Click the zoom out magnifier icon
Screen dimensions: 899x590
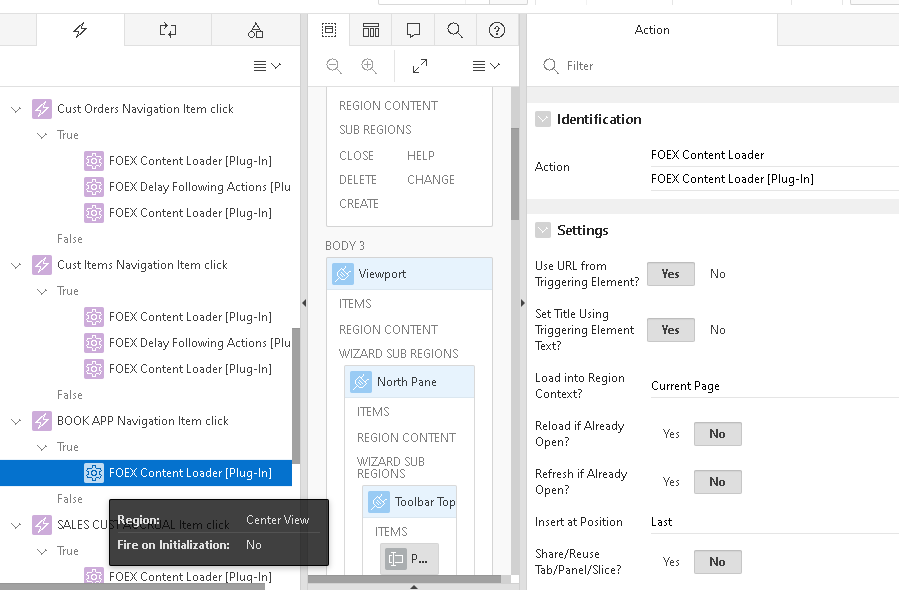pyautogui.click(x=334, y=66)
